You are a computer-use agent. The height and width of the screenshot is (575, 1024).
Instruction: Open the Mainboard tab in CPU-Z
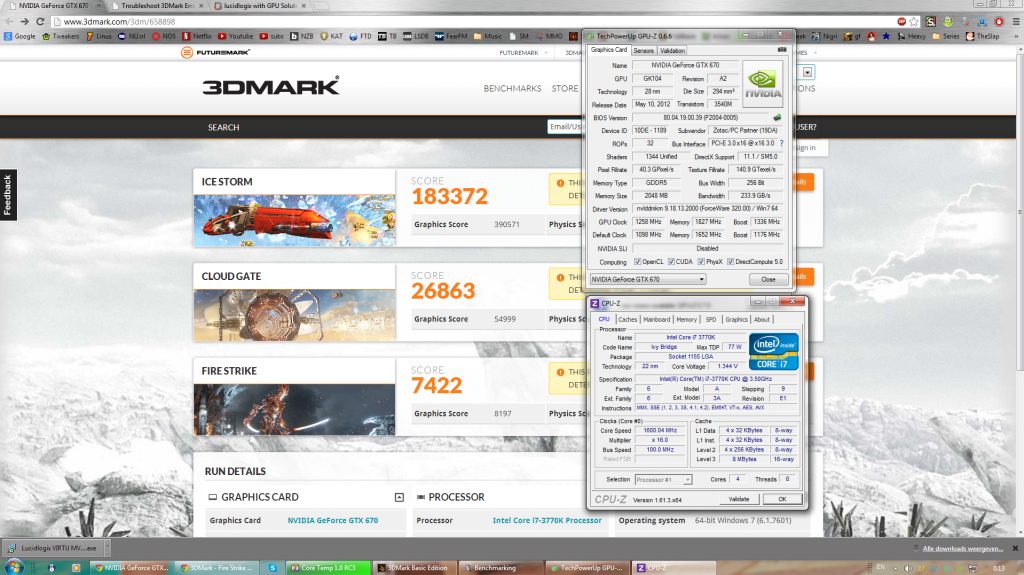coord(656,320)
